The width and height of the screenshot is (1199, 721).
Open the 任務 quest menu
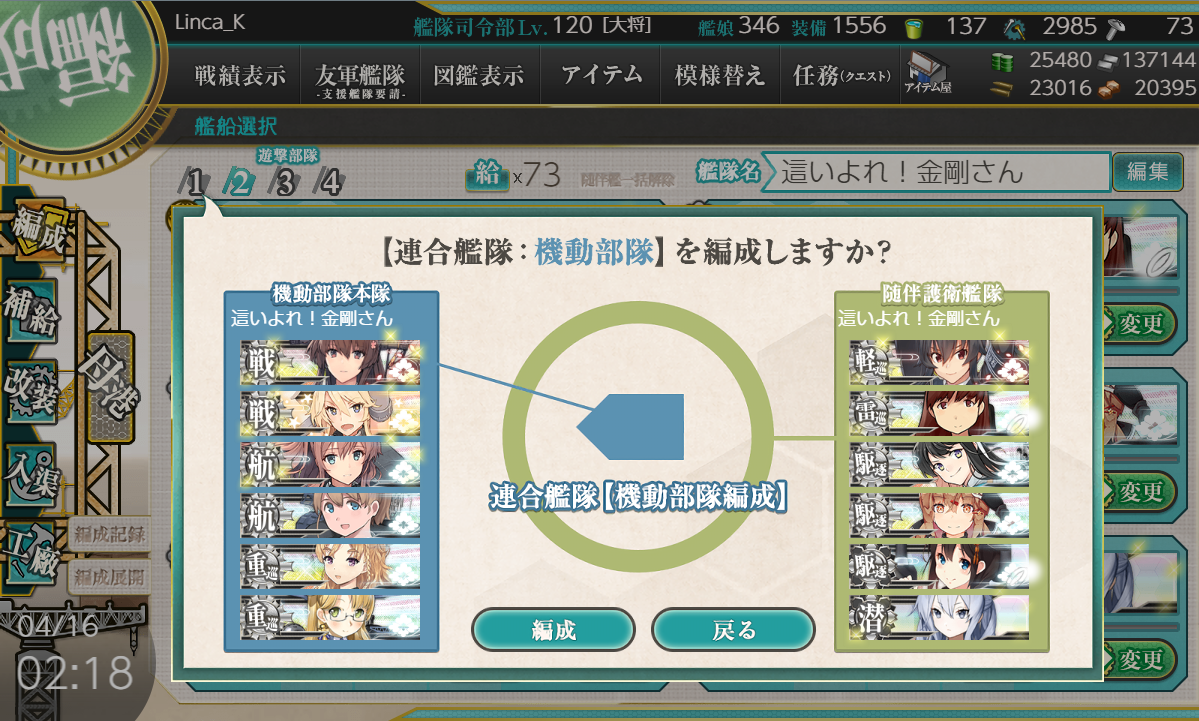(840, 75)
